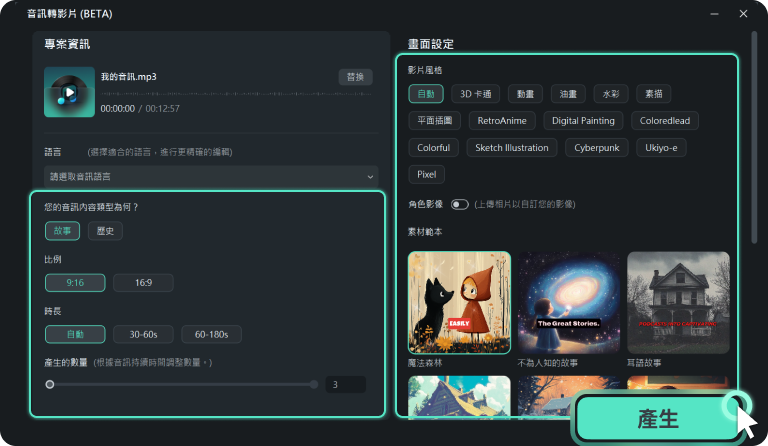Viewport: 768px width, 446px height.
Task: Click the 產生的數量 slider handle
Action: pos(49,384)
